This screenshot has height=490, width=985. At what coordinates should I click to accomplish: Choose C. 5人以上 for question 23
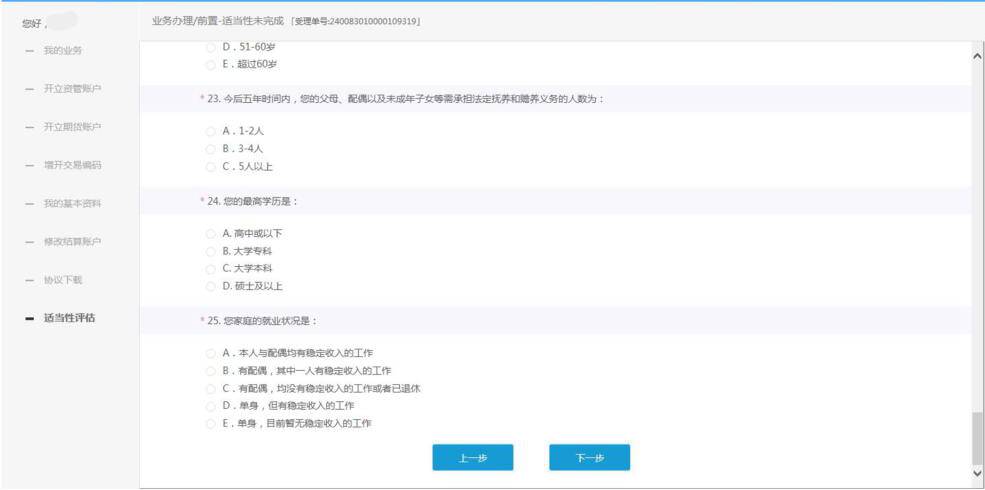[210, 166]
